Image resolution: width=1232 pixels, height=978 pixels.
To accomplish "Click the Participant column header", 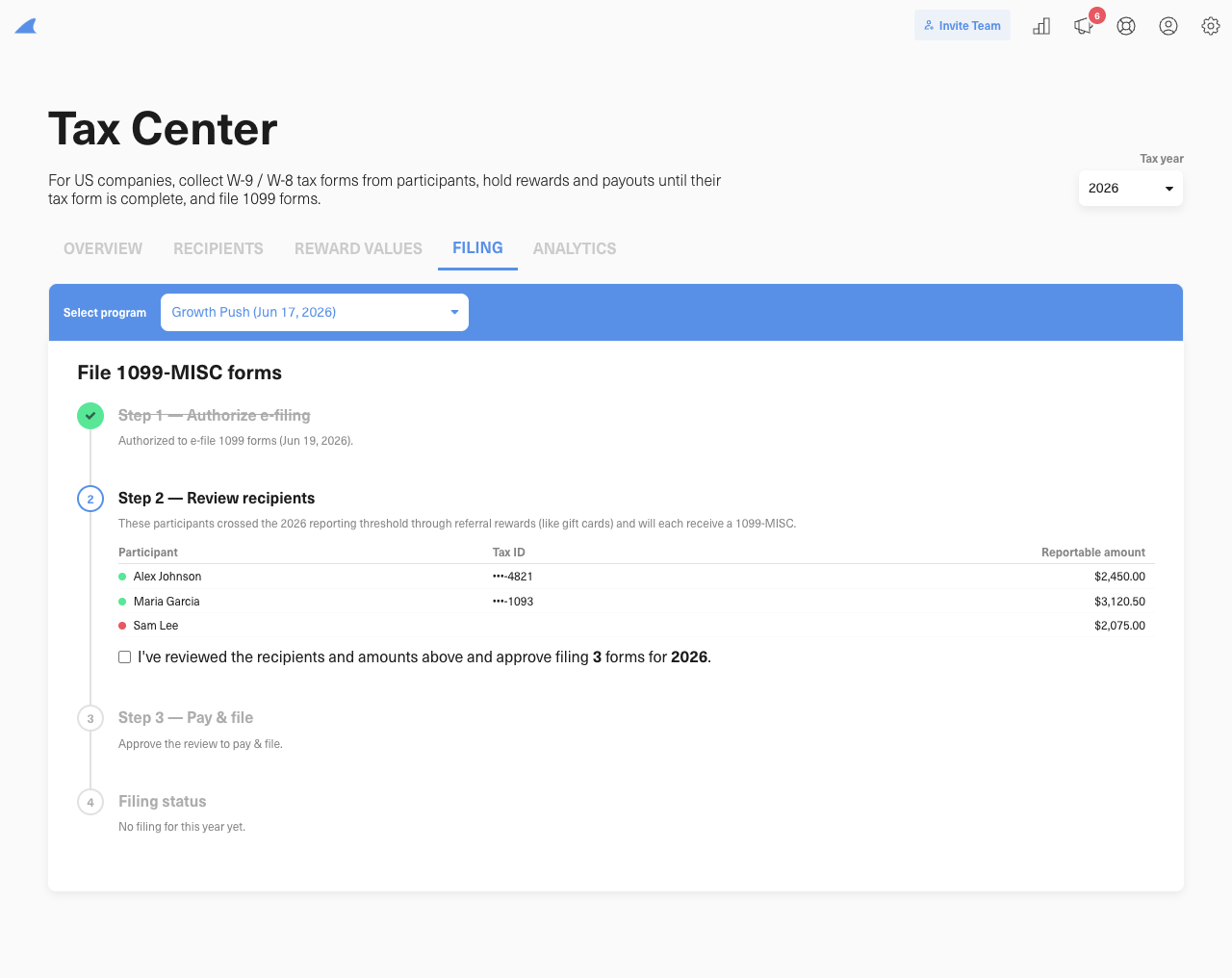I will coord(148,553).
